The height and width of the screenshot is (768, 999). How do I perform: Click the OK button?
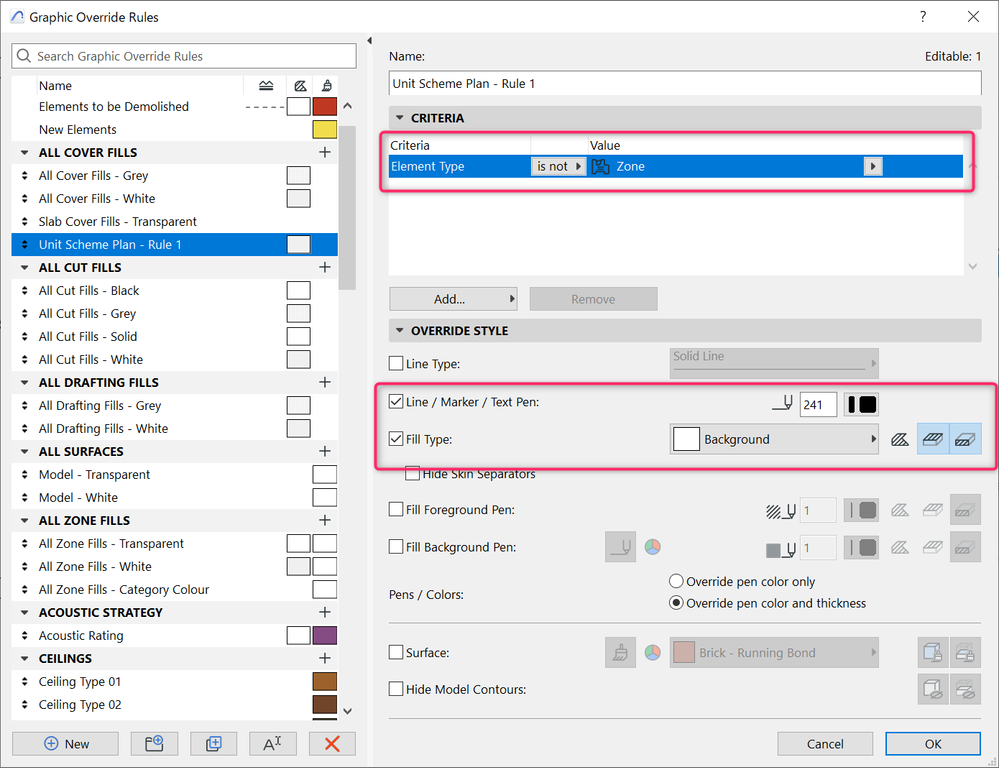933,744
